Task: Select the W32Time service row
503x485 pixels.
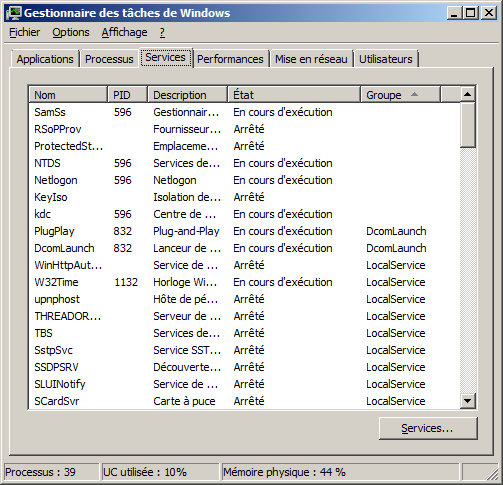Action: coord(244,282)
